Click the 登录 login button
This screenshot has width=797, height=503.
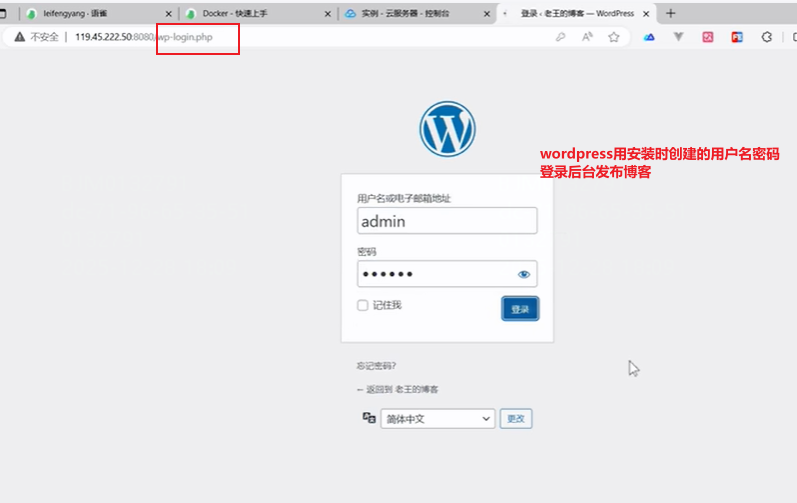point(520,309)
